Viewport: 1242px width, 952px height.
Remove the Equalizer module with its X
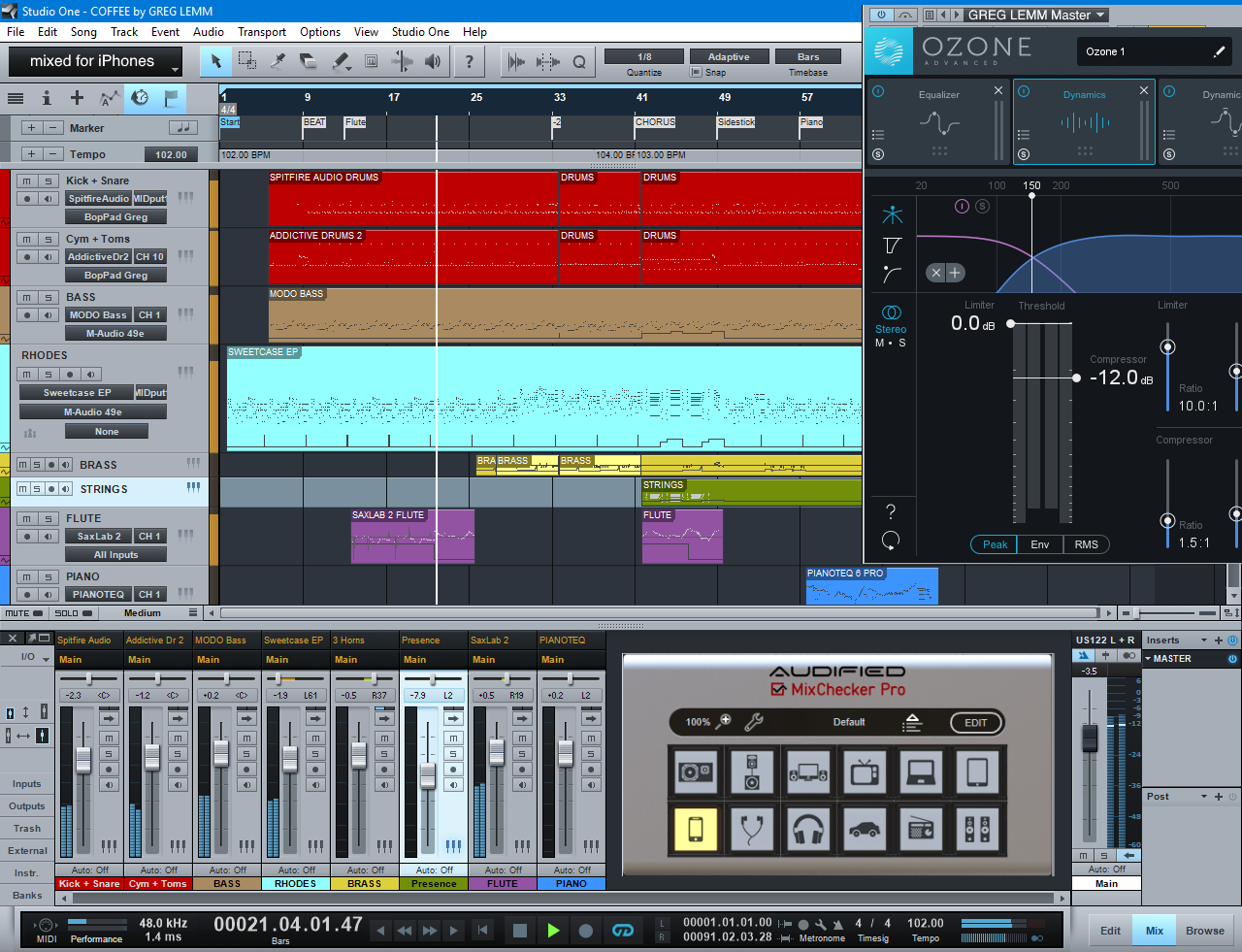[x=998, y=90]
